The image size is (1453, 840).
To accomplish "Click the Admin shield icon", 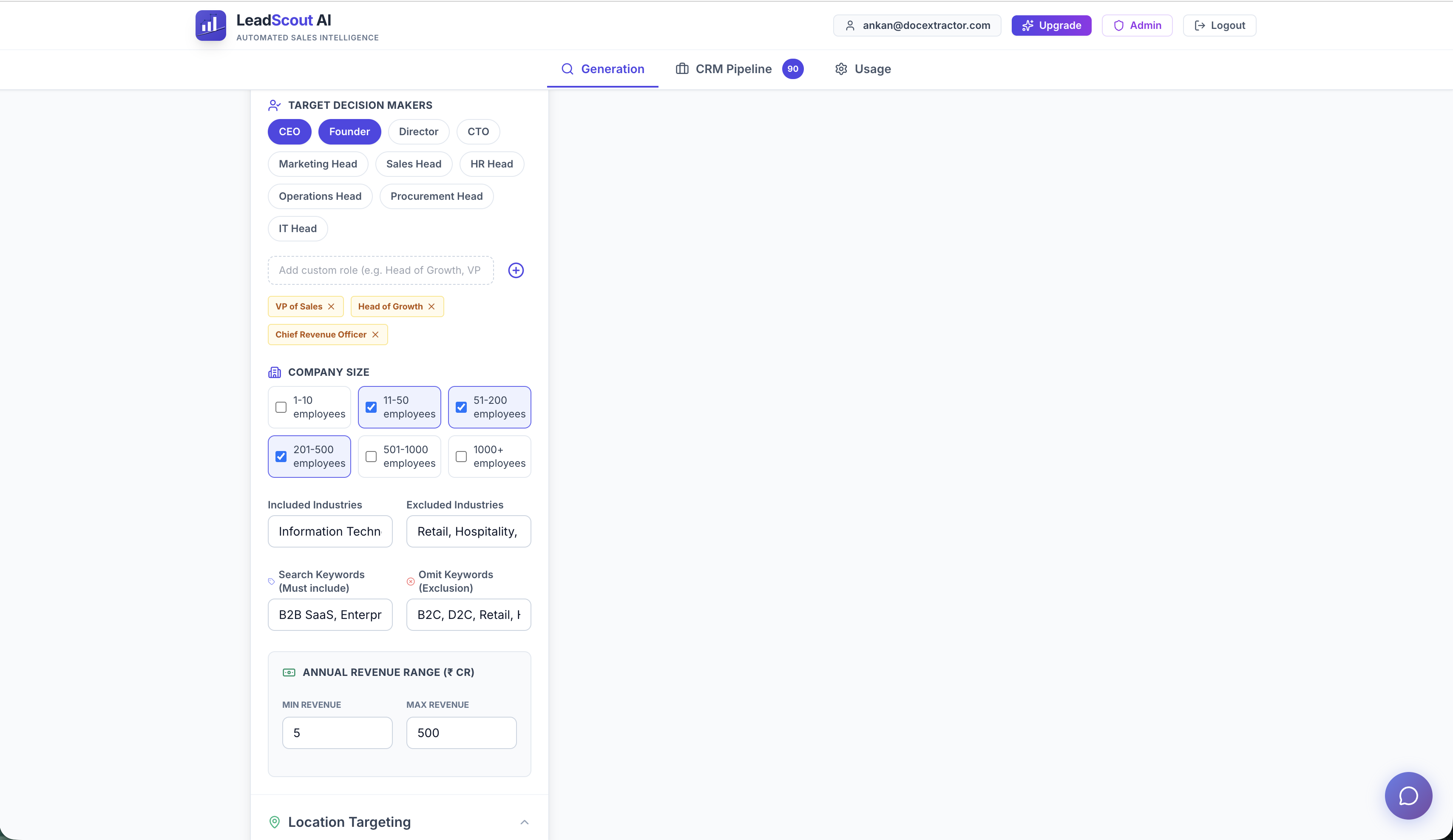I will [x=1118, y=26].
